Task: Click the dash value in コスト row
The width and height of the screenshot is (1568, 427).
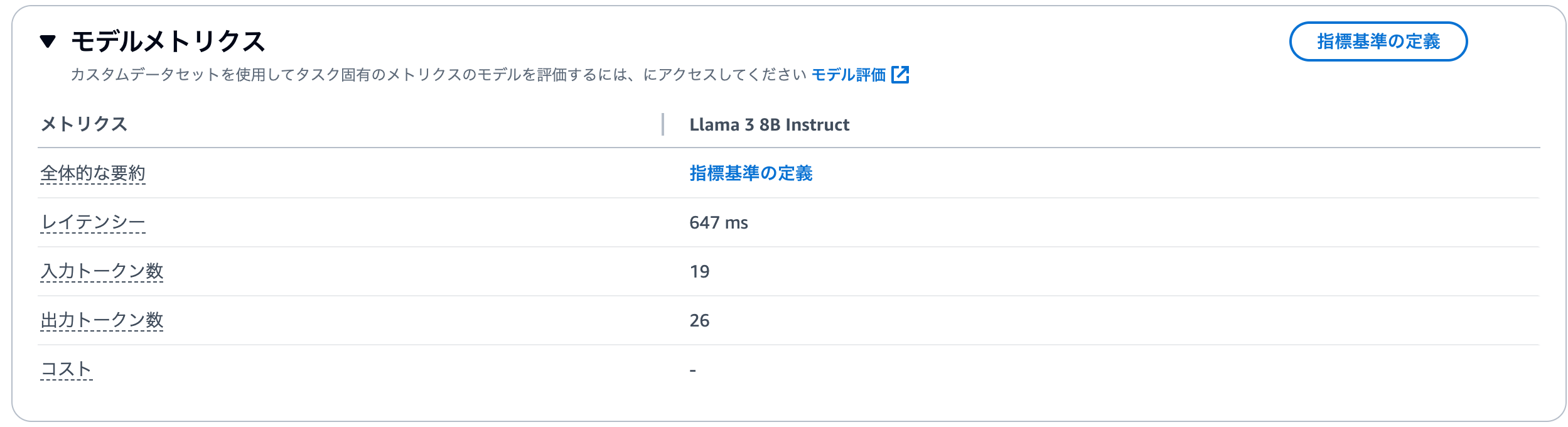Action: (692, 370)
